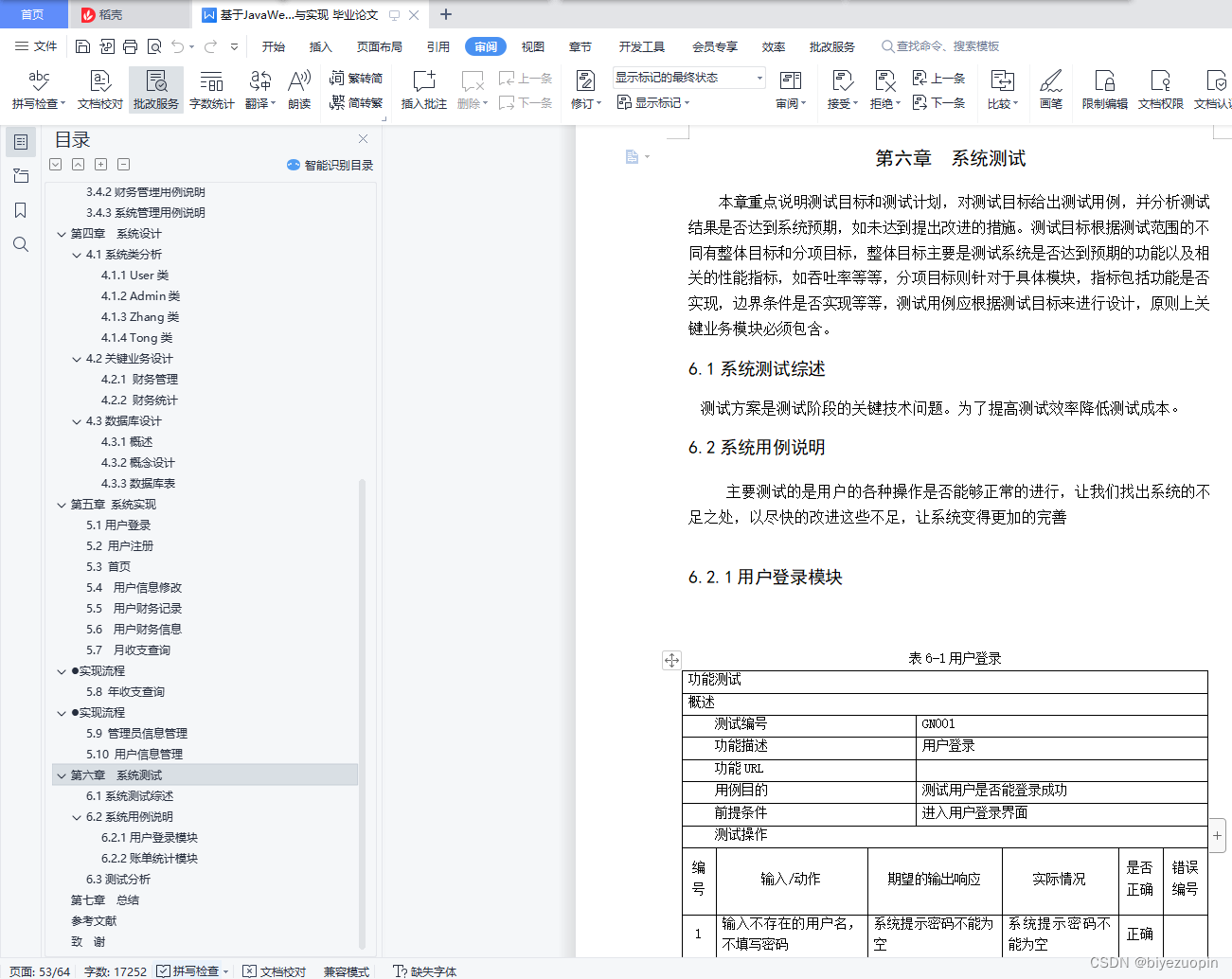This screenshot has height=979, width=1232.
Task: Click 拼写检查 in status bar
Action: (x=192, y=970)
